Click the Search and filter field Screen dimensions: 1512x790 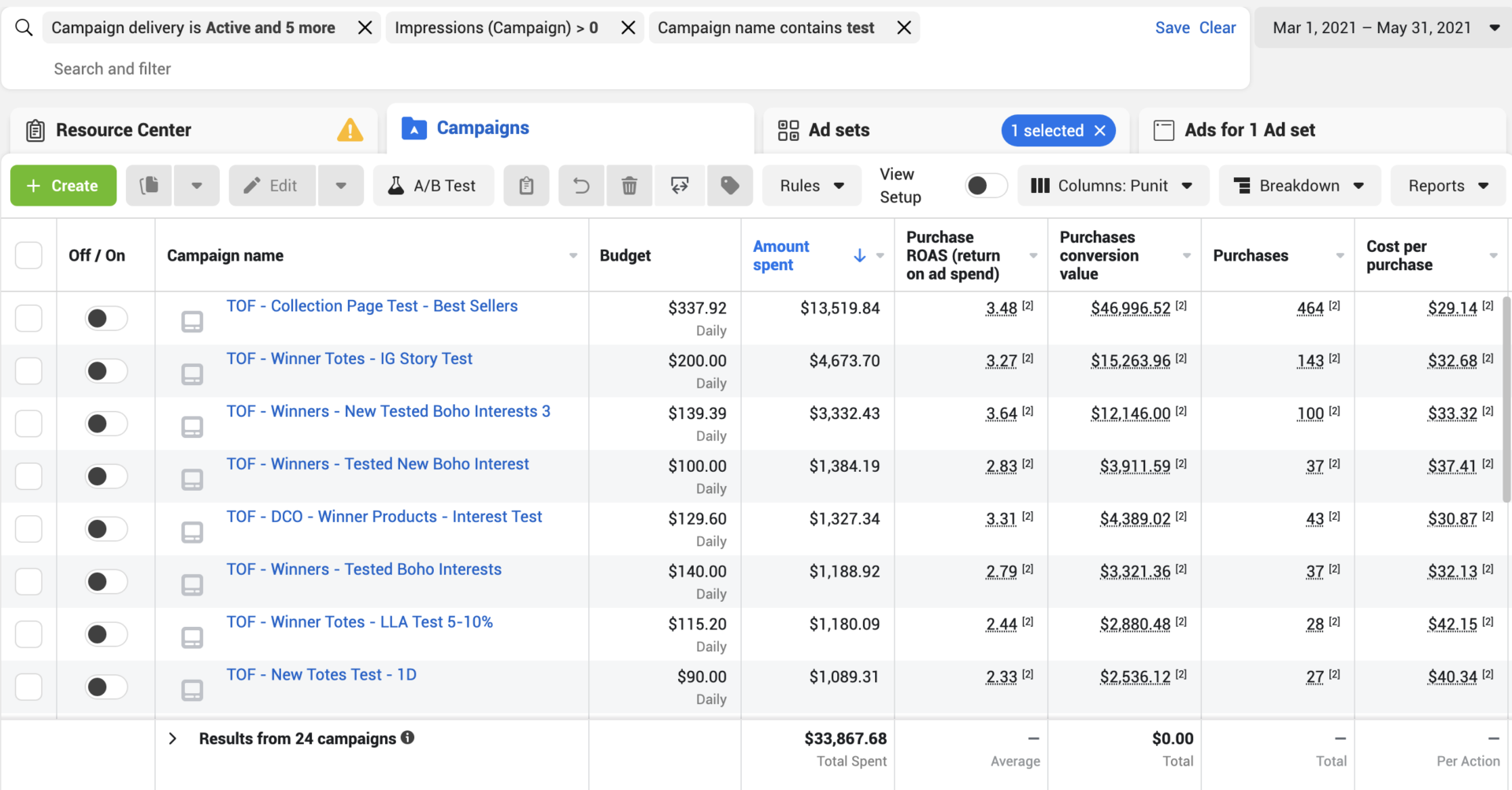pos(113,69)
